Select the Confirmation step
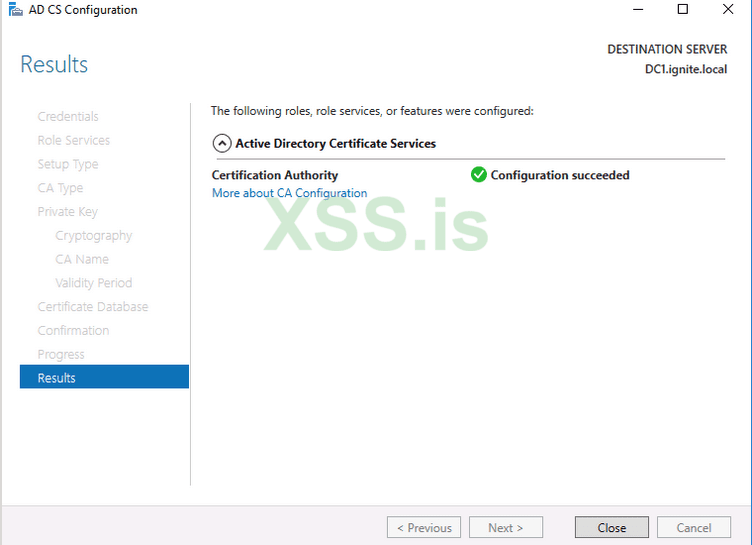 pyautogui.click(x=73, y=331)
